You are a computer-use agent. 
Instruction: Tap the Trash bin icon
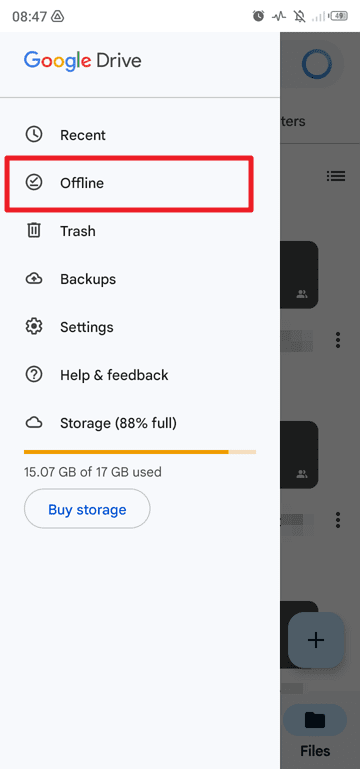[34, 231]
